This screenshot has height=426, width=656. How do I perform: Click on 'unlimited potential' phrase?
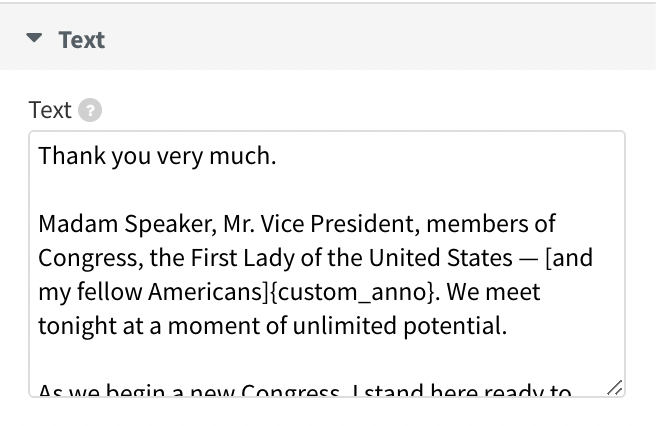click(x=400, y=326)
